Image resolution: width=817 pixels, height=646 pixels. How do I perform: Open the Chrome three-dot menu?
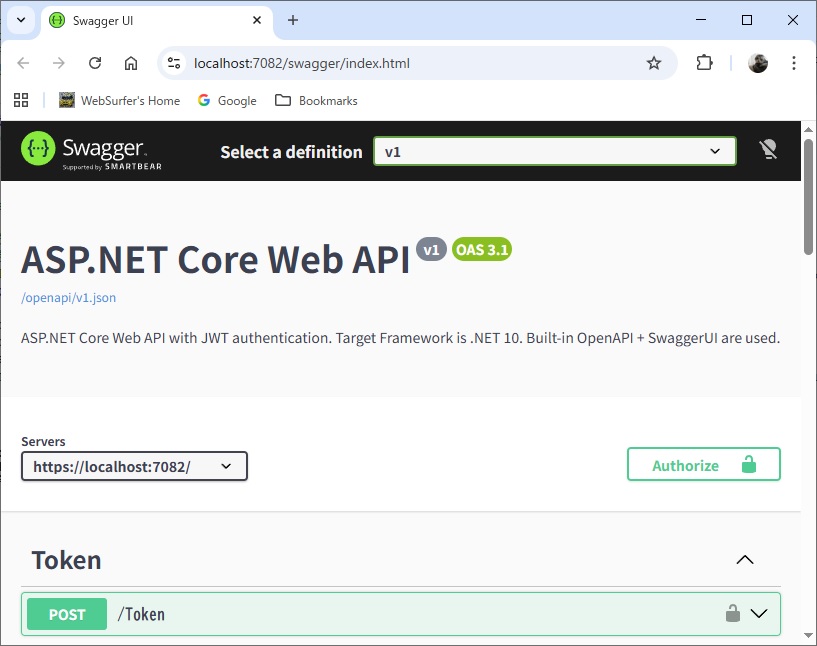coord(794,63)
